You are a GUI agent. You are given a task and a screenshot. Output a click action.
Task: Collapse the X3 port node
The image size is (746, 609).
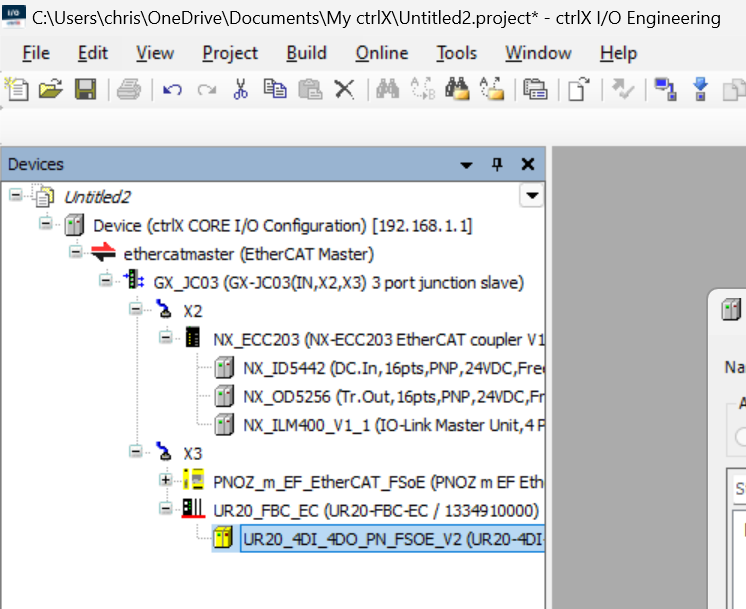click(x=136, y=451)
